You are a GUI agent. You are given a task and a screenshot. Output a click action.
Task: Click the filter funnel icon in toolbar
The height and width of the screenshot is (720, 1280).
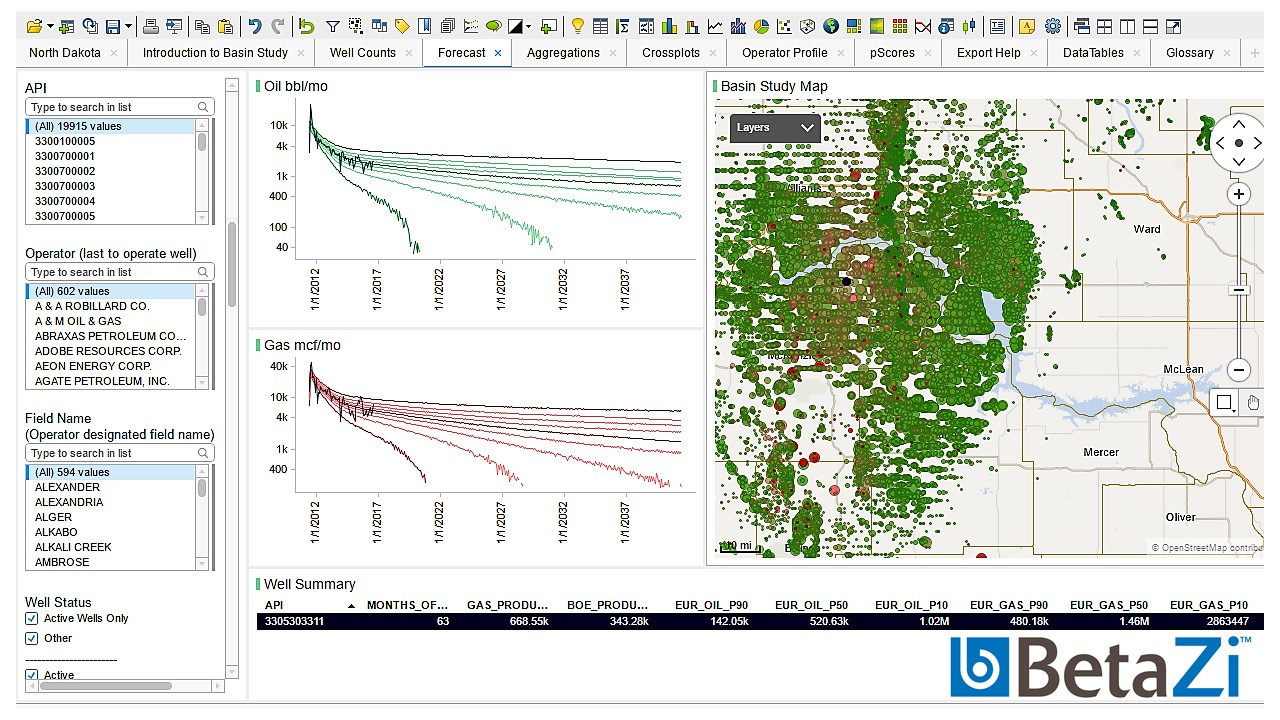coord(333,27)
